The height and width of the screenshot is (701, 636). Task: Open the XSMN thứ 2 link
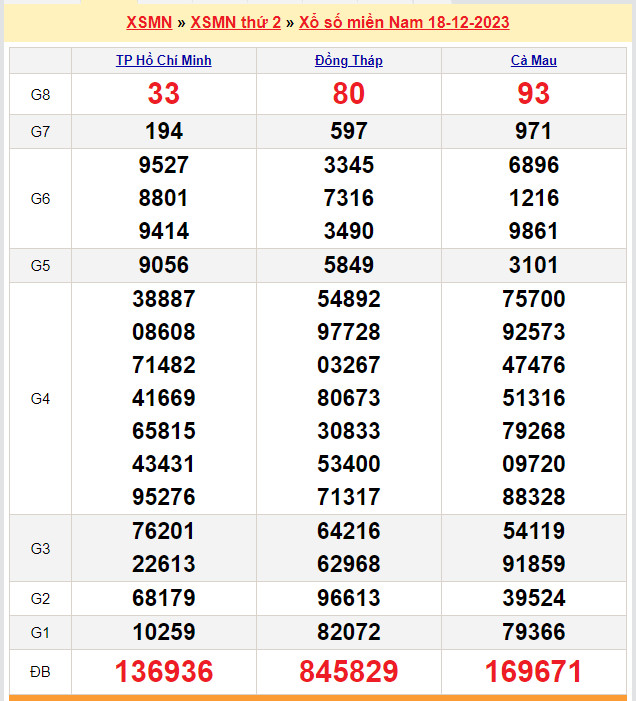(235, 22)
